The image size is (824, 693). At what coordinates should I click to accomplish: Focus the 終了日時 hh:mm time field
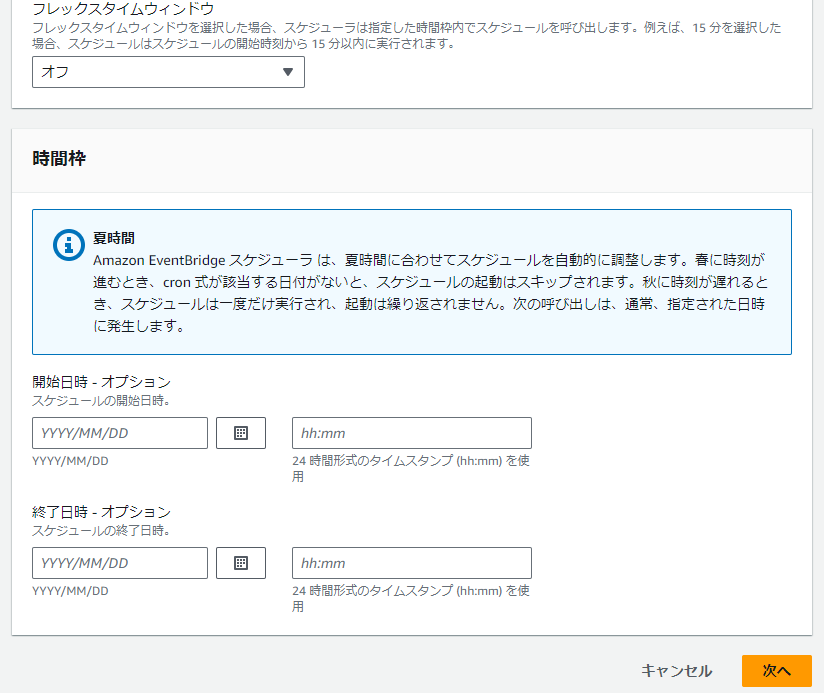411,563
